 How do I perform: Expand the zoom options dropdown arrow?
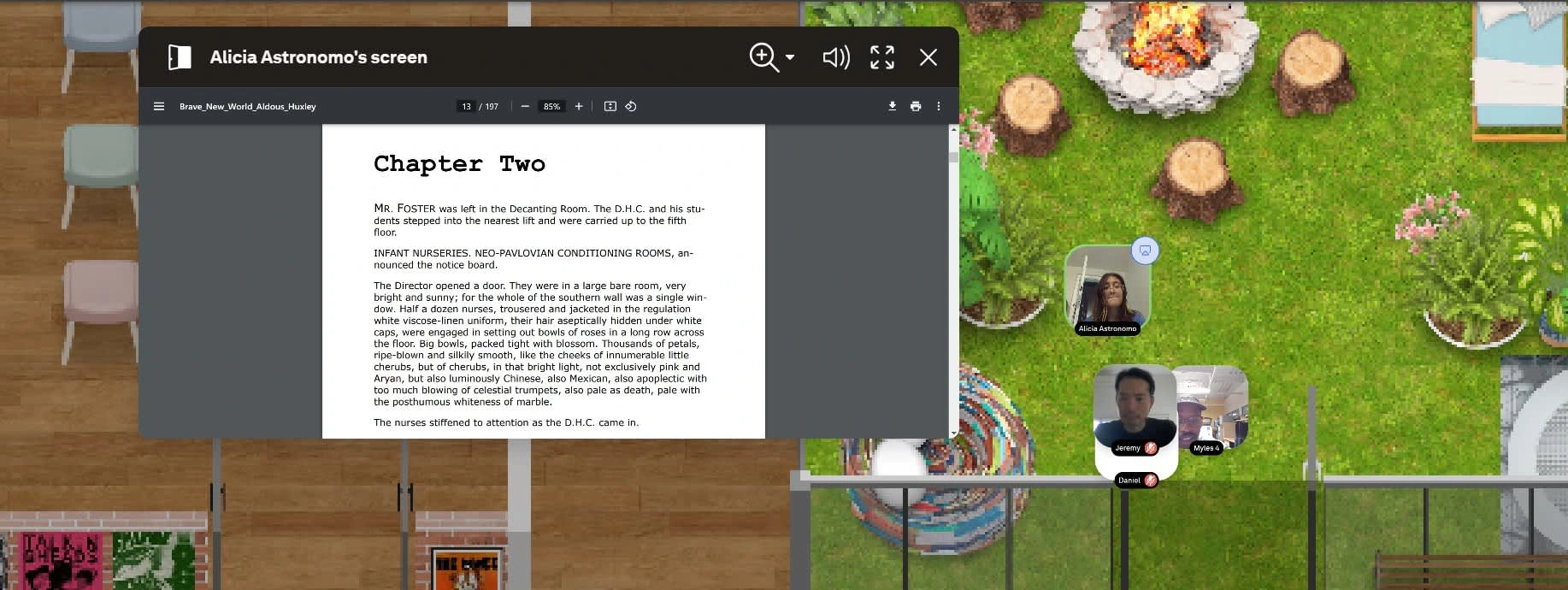[790, 57]
